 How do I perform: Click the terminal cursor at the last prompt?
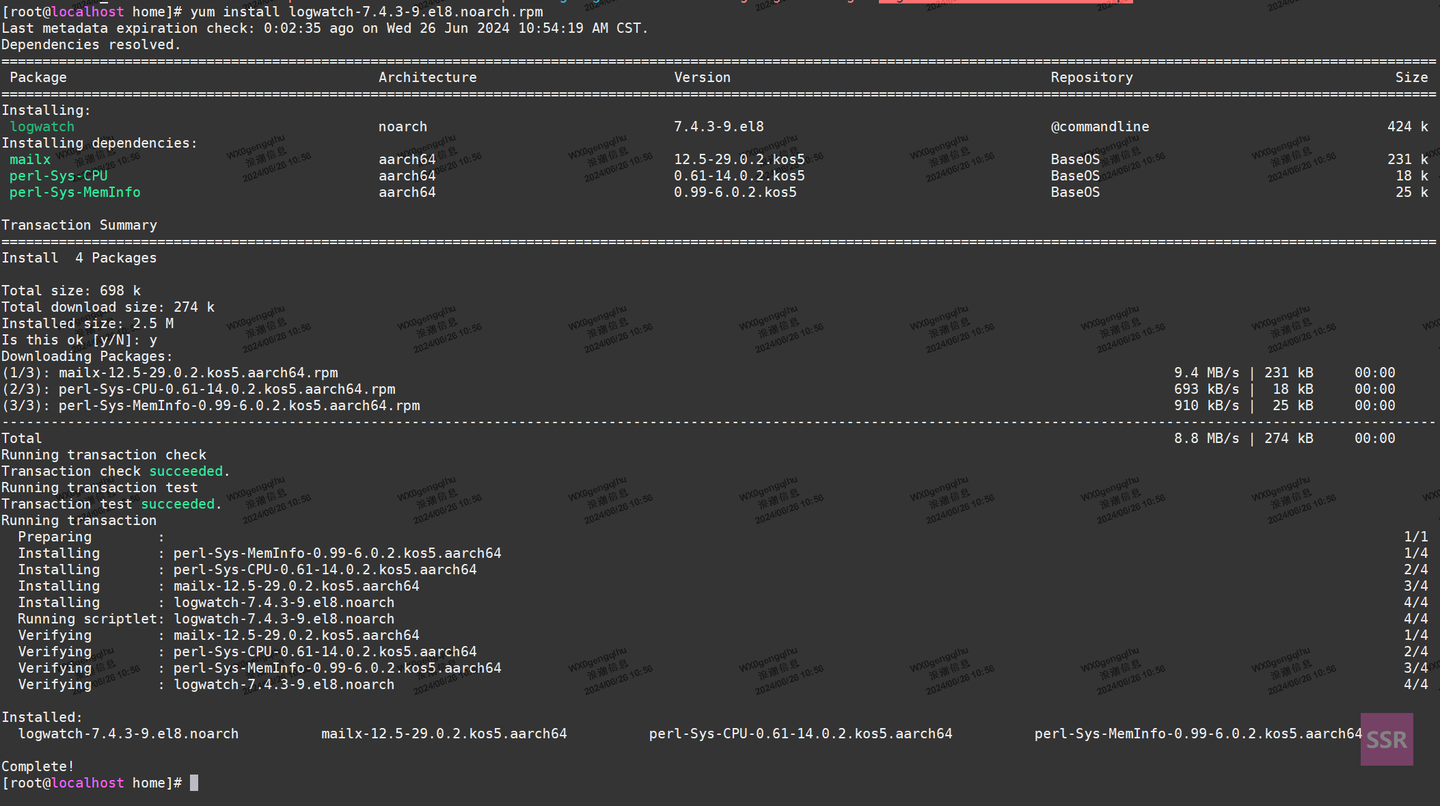194,783
